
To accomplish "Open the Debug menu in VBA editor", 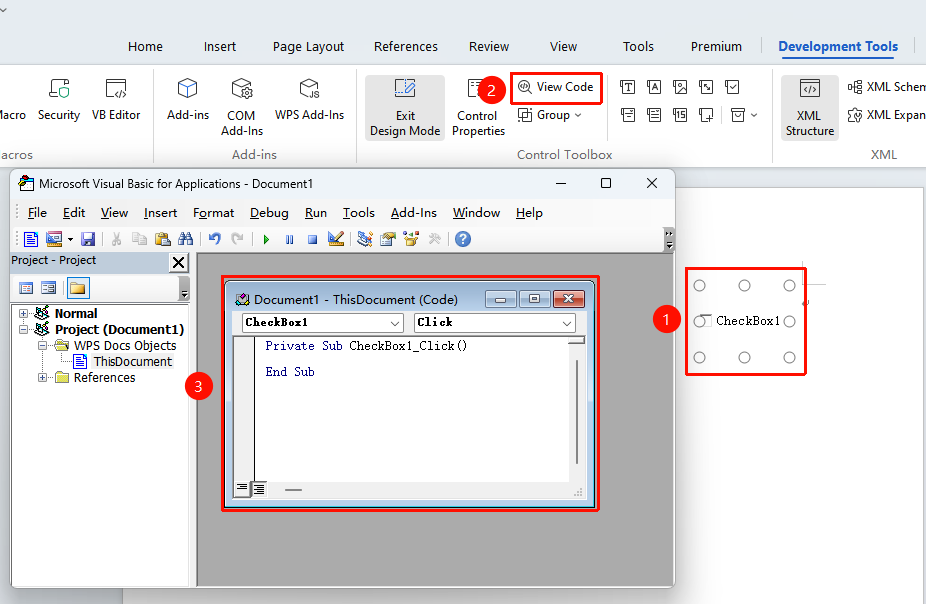I will pos(269,213).
